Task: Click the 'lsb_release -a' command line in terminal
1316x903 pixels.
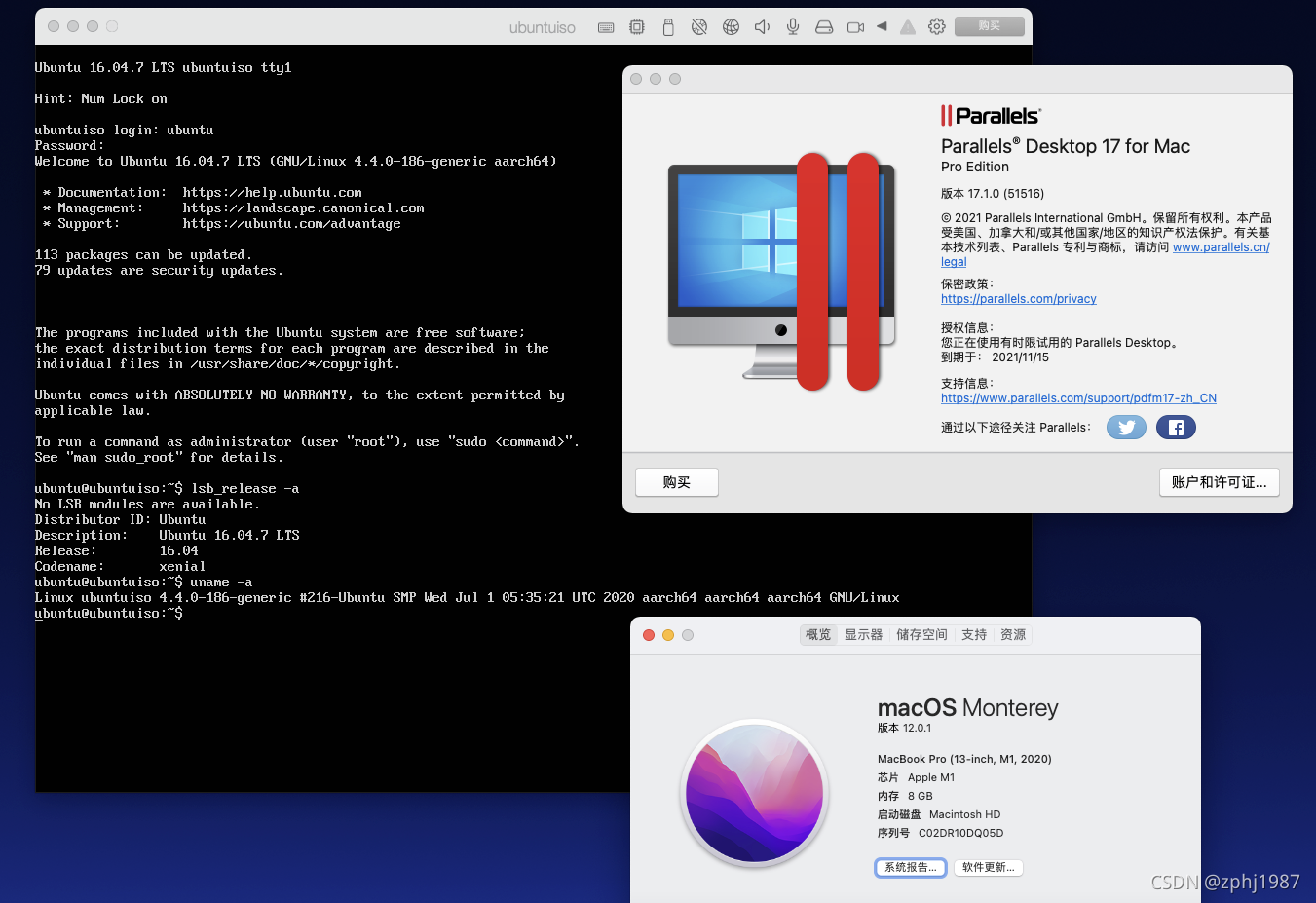Action: [168, 489]
